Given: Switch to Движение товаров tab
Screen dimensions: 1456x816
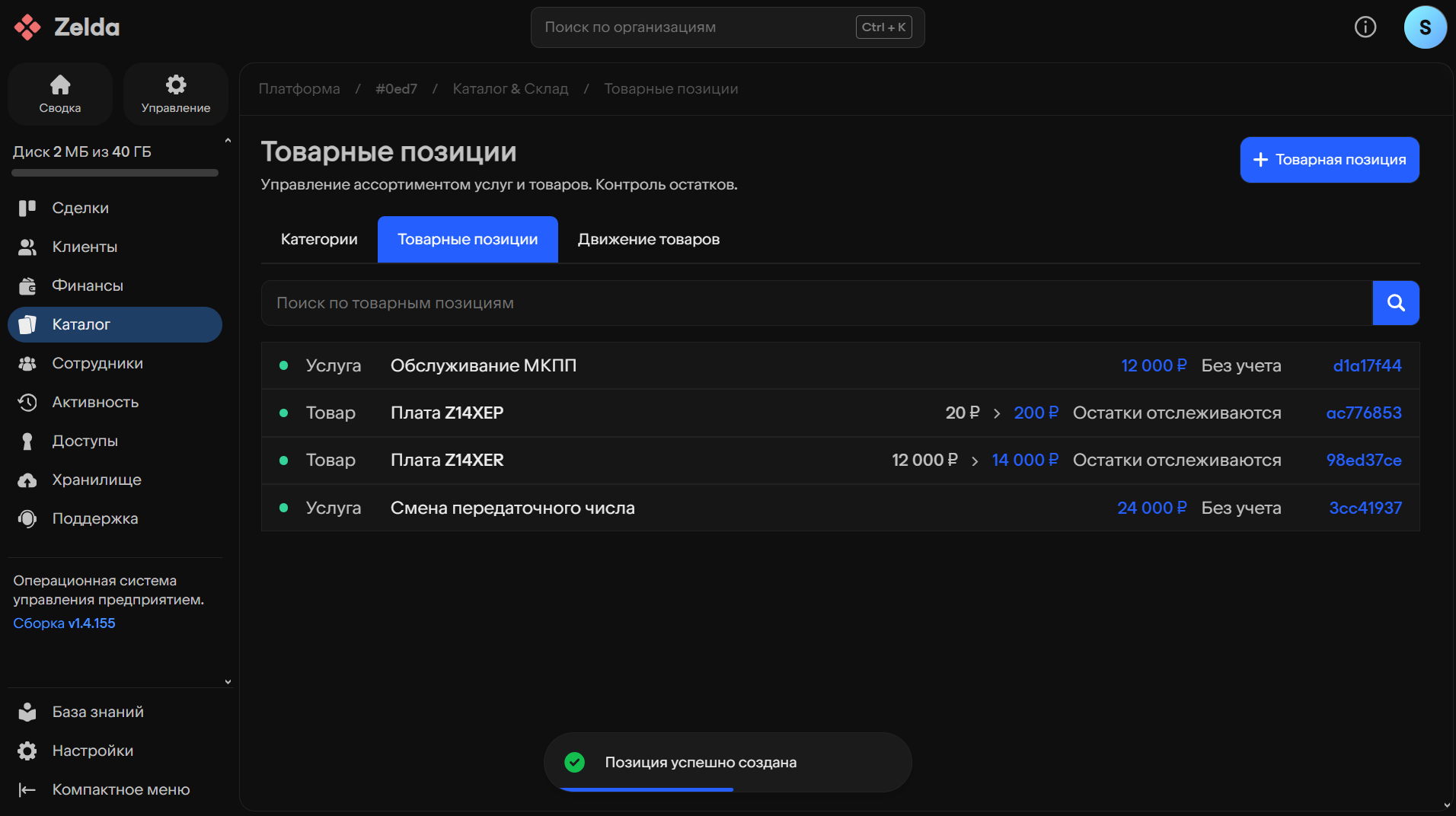Looking at the screenshot, I should click(648, 239).
